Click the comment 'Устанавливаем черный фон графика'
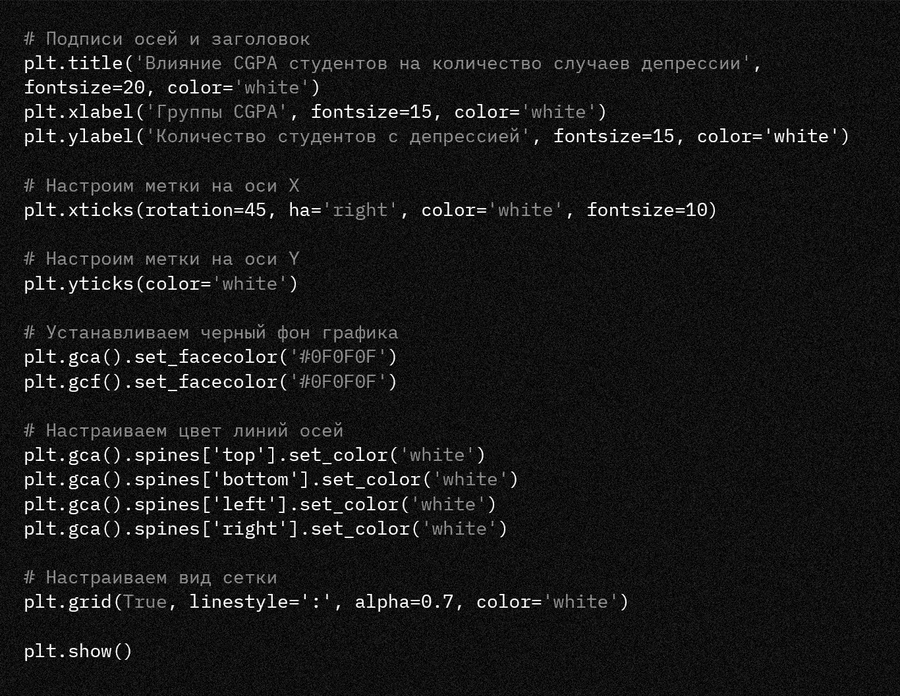Image resolution: width=900 pixels, height=696 pixels. pos(211,333)
